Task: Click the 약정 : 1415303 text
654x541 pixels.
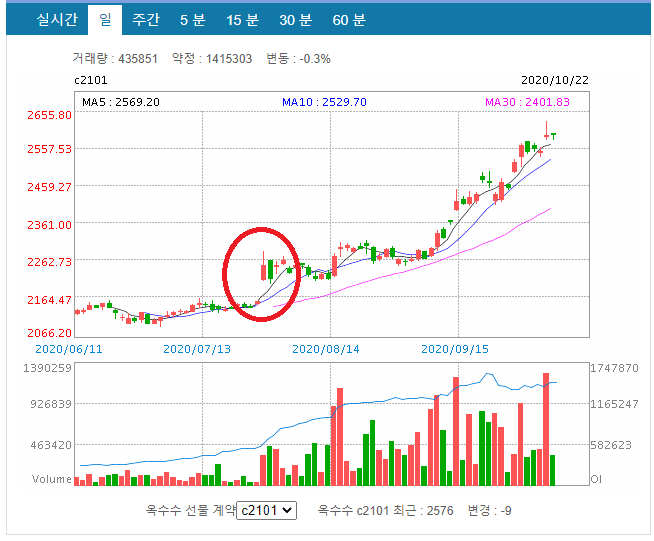Action: pyautogui.click(x=212, y=58)
